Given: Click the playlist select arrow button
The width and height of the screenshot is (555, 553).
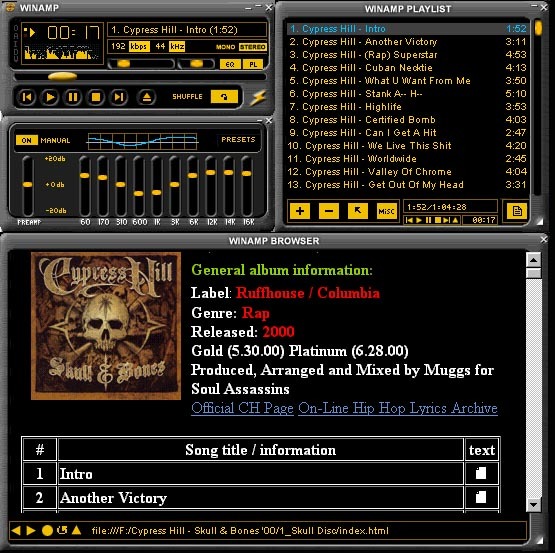Looking at the screenshot, I should [358, 211].
